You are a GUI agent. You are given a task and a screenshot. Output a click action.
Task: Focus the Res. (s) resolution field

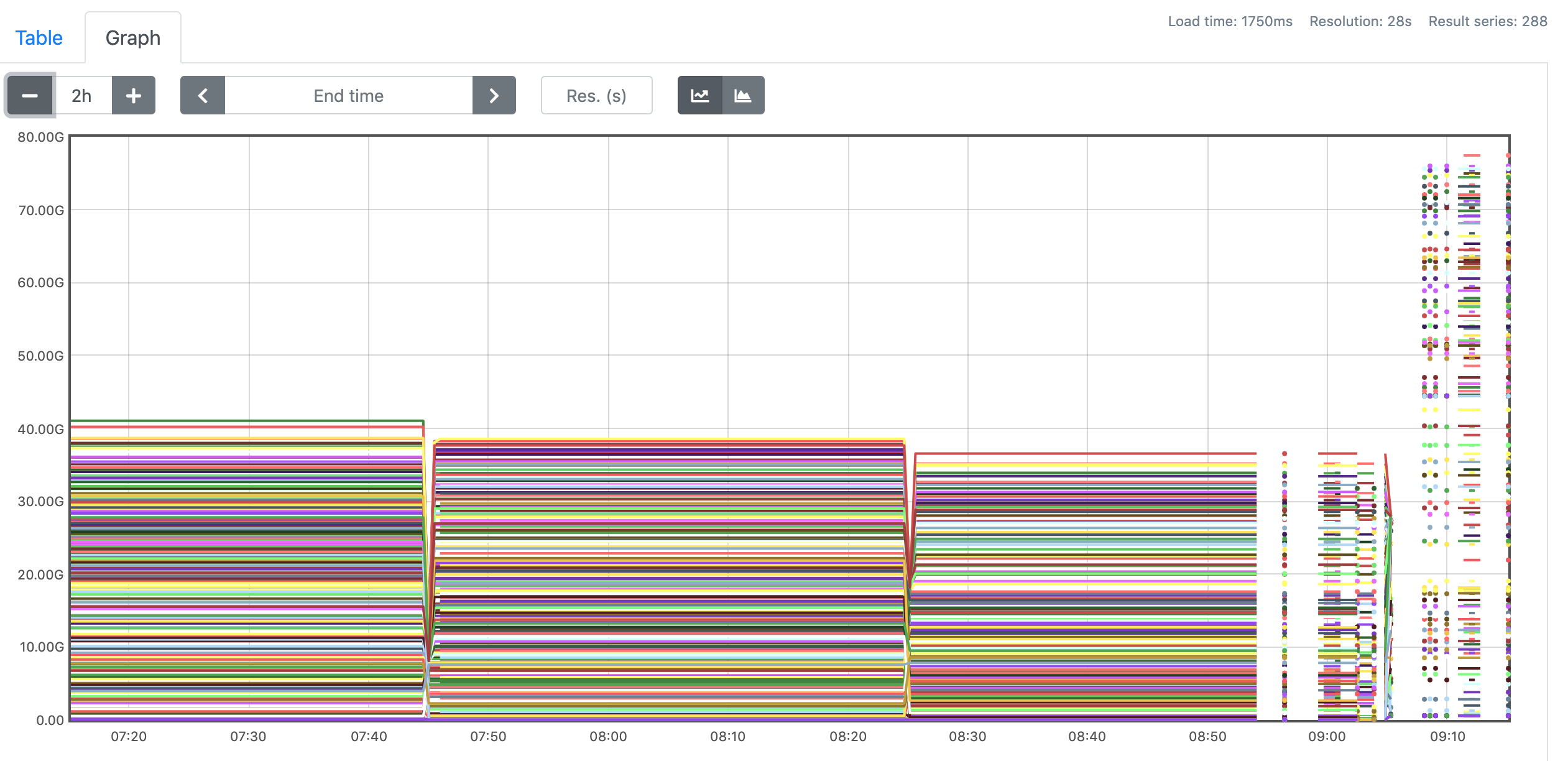coord(596,96)
